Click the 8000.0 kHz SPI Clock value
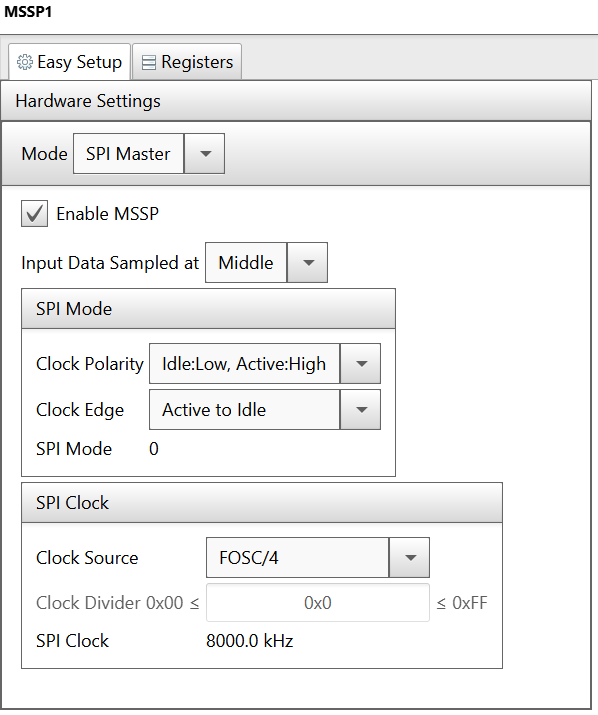This screenshot has width=598, height=715. pyautogui.click(x=250, y=641)
